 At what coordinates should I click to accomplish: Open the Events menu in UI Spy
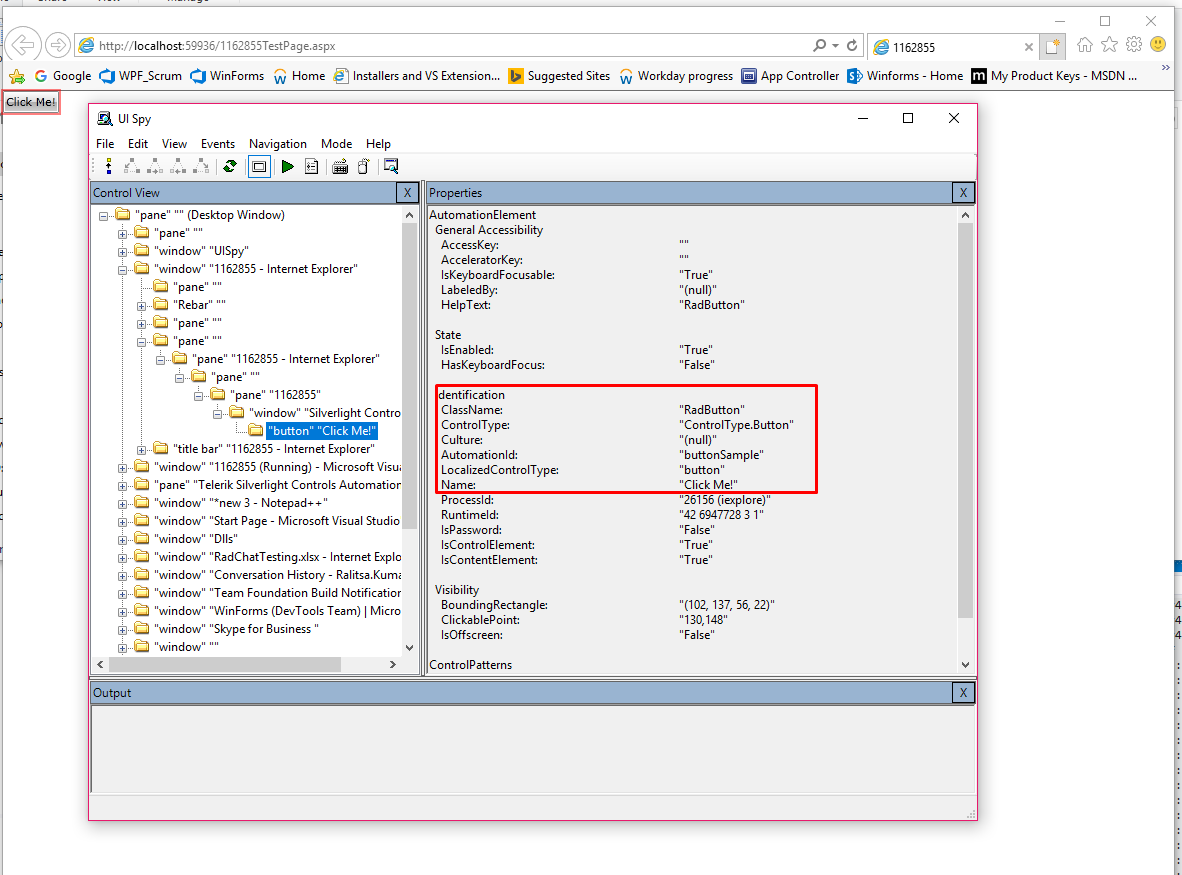coord(218,144)
